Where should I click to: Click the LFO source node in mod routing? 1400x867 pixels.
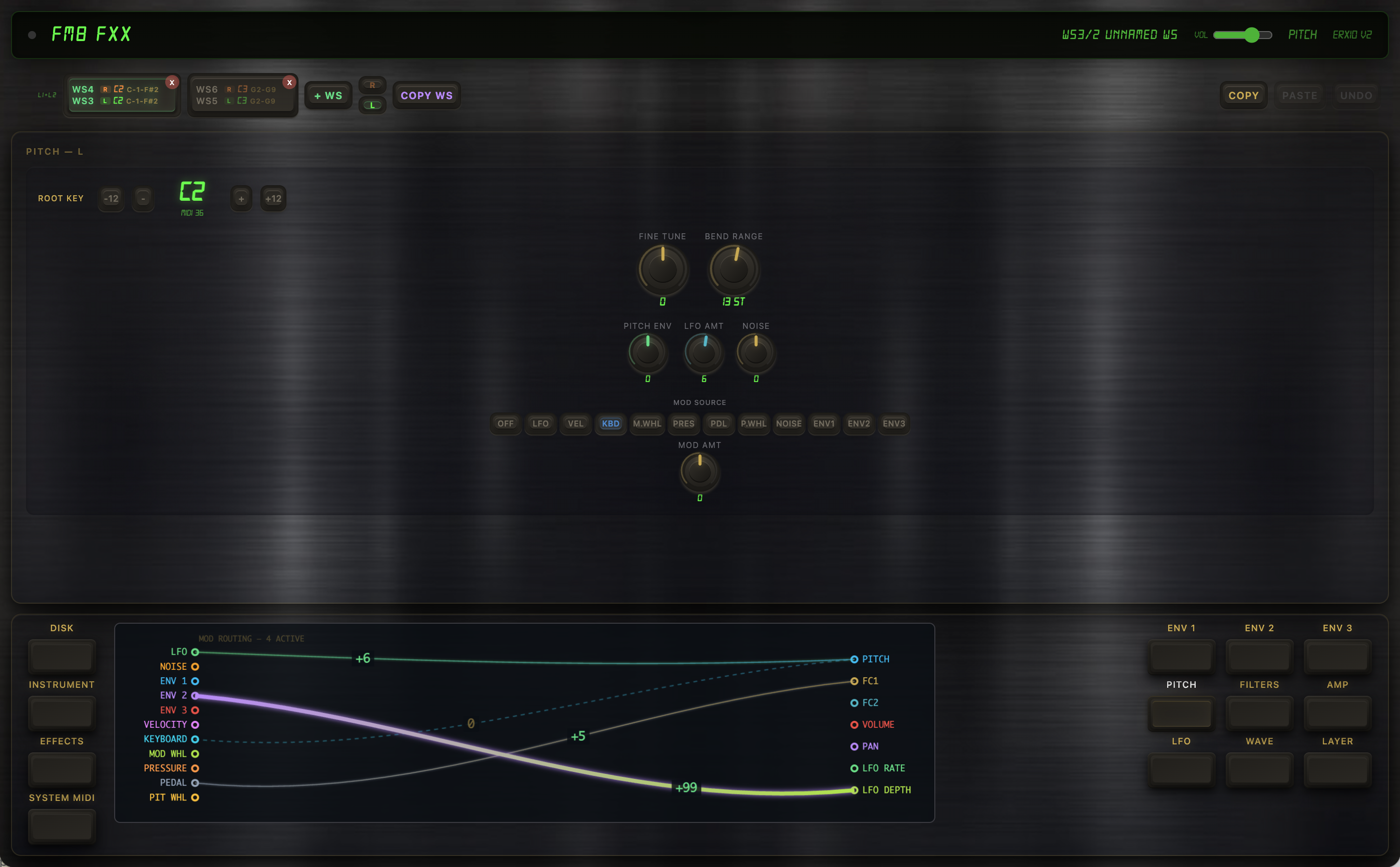click(195, 652)
